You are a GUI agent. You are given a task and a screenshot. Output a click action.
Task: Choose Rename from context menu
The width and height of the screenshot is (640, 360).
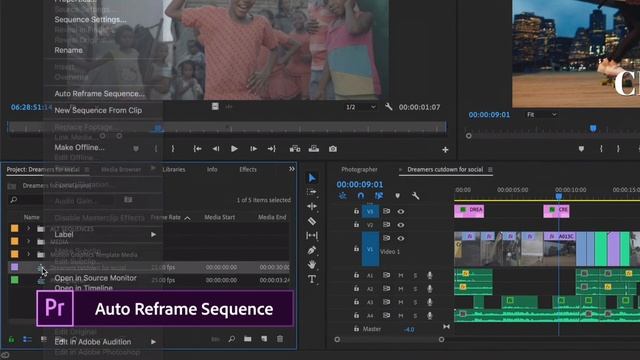[x=69, y=50]
